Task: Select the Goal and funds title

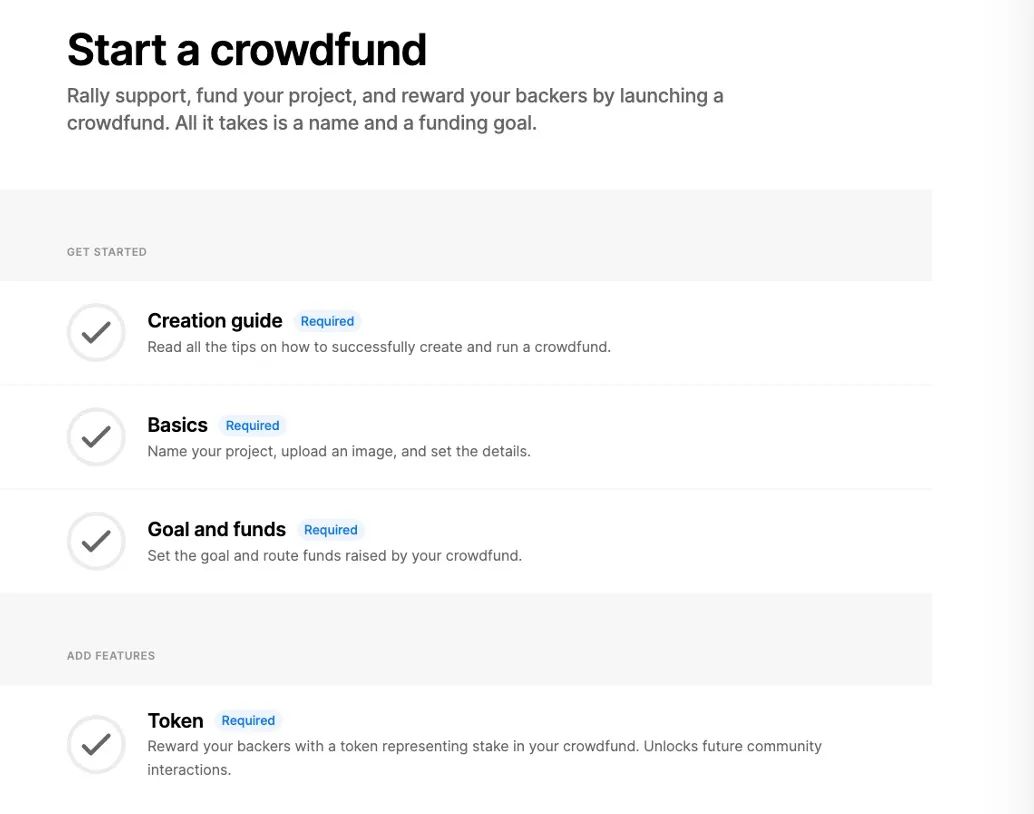Action: coord(216,529)
